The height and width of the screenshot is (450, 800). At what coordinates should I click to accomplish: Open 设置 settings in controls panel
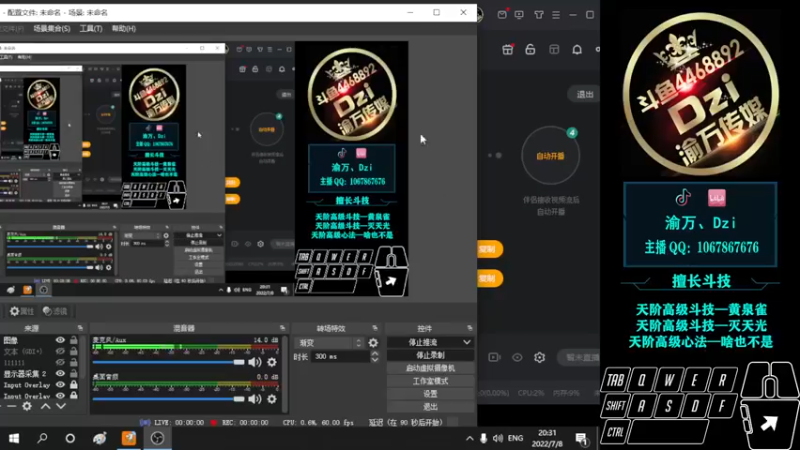coord(430,394)
